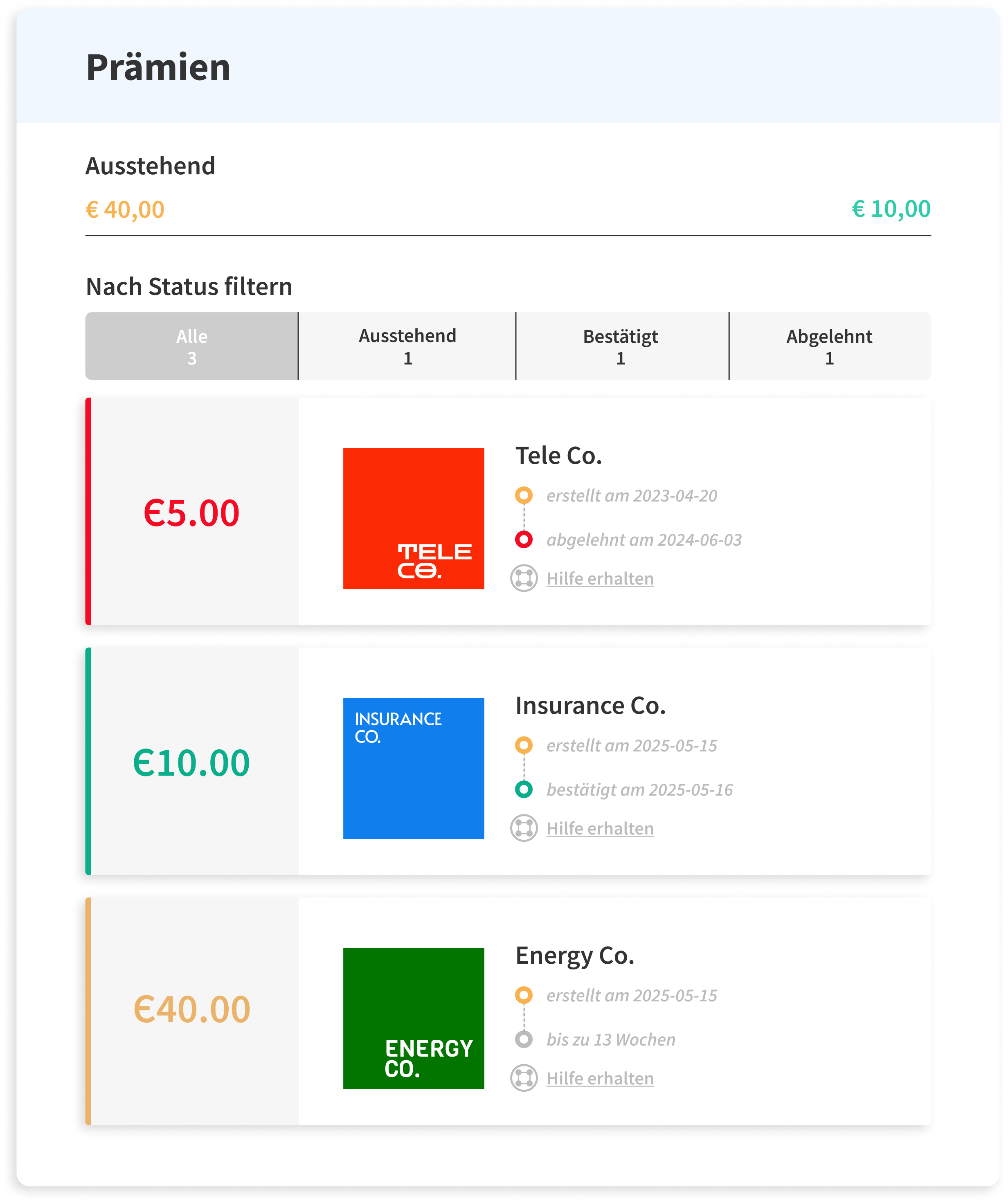Click the €40.00 Energy Co. reward amount
Screen dimensions: 1008x1203
pyautogui.click(x=191, y=1010)
